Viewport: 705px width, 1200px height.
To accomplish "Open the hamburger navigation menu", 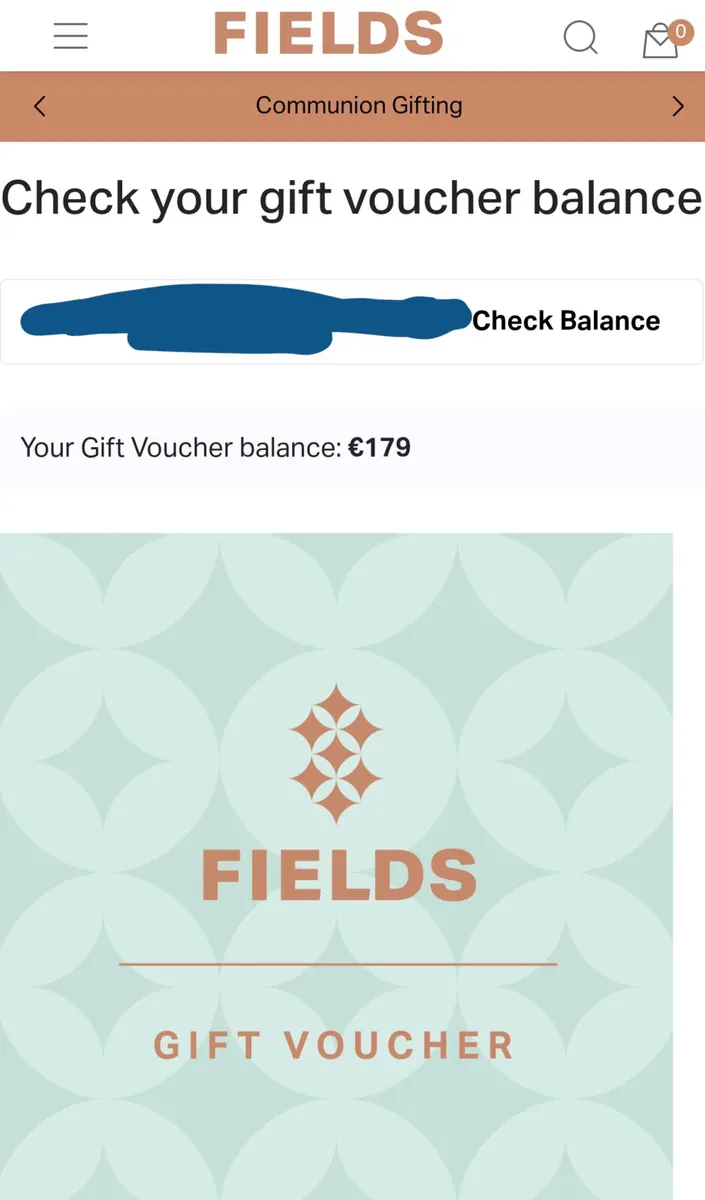I will (70, 35).
